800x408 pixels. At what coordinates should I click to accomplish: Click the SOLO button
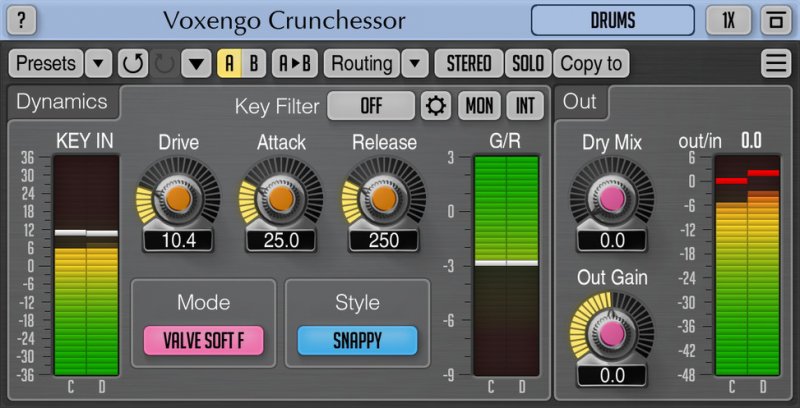[527, 64]
